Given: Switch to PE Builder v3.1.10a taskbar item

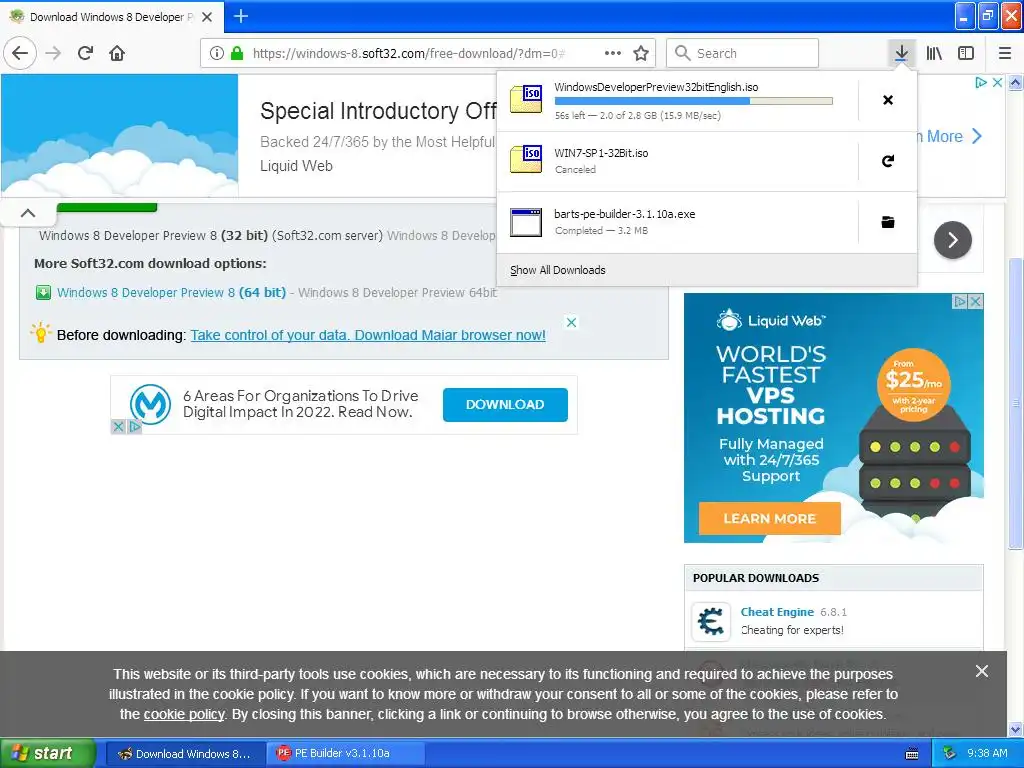Looking at the screenshot, I should (345, 753).
